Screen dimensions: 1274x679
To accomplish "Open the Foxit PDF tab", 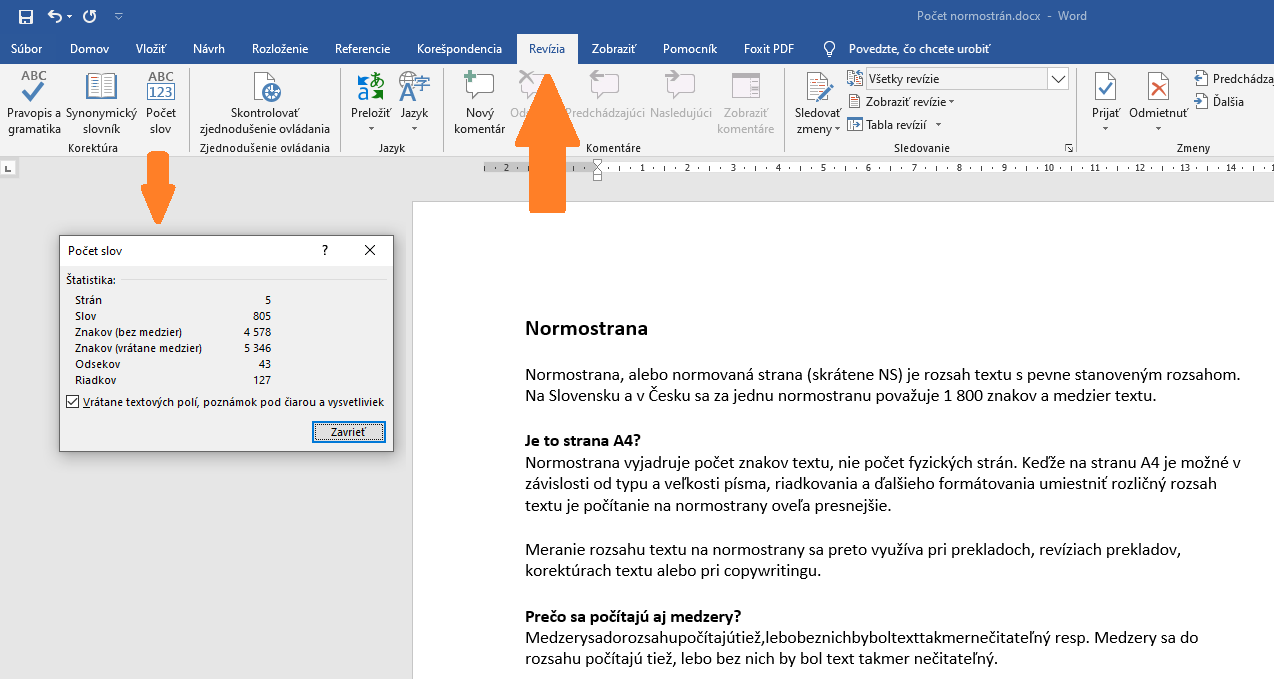I will coord(769,49).
